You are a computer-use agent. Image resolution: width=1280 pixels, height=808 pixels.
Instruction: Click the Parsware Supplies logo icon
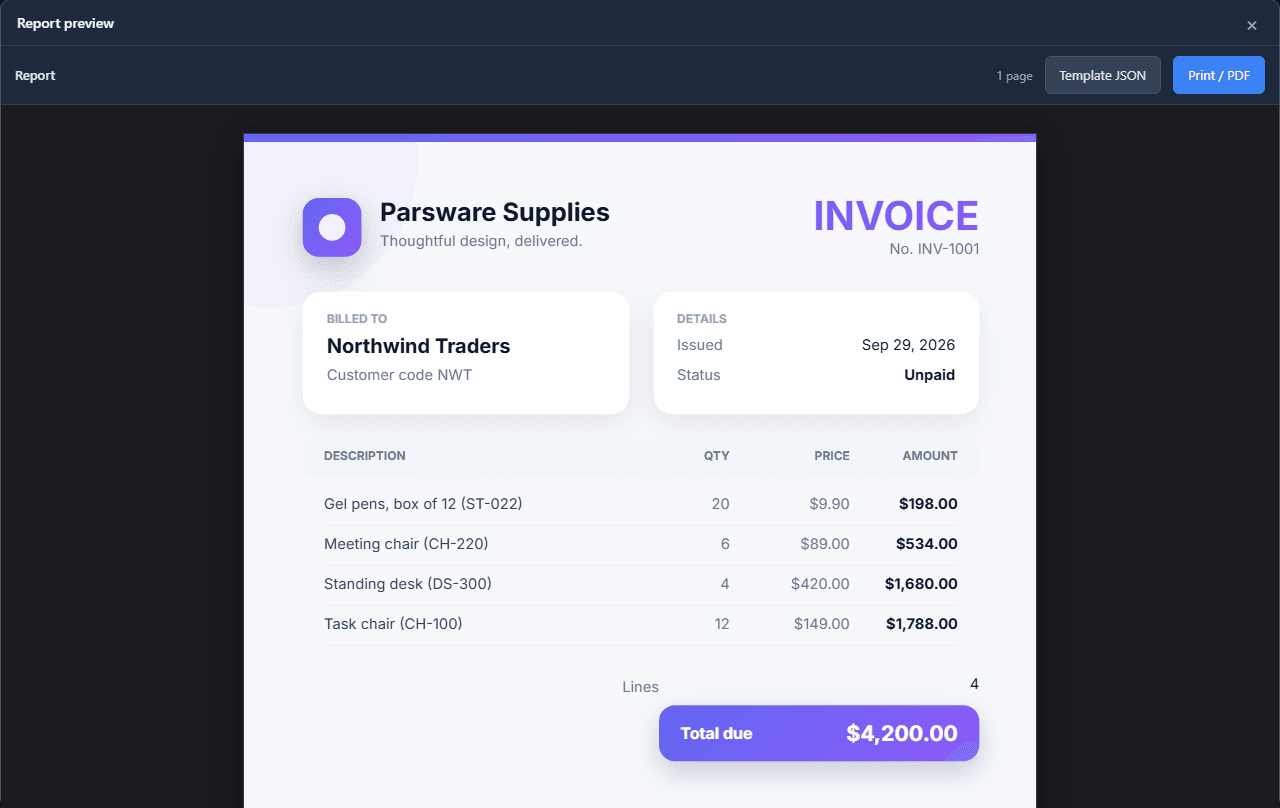(x=332, y=227)
